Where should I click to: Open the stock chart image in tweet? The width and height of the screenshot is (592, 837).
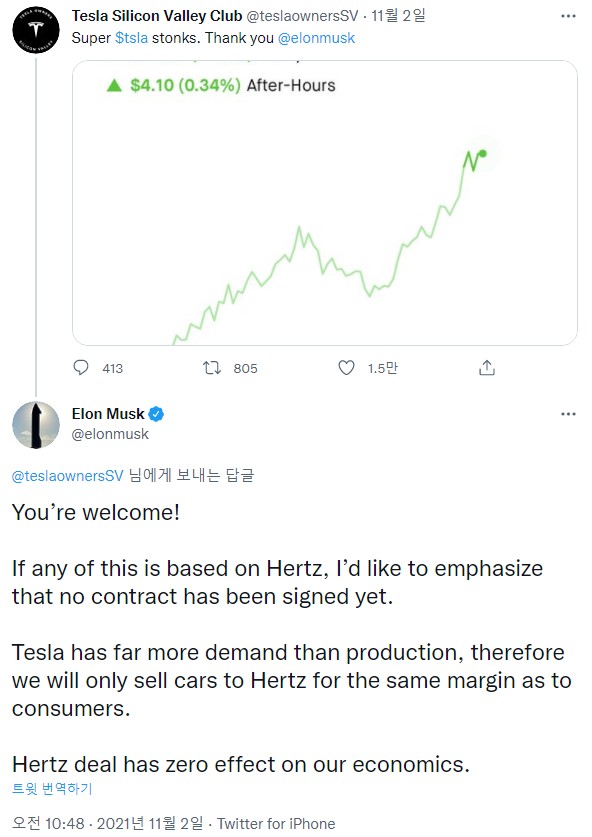coord(325,203)
